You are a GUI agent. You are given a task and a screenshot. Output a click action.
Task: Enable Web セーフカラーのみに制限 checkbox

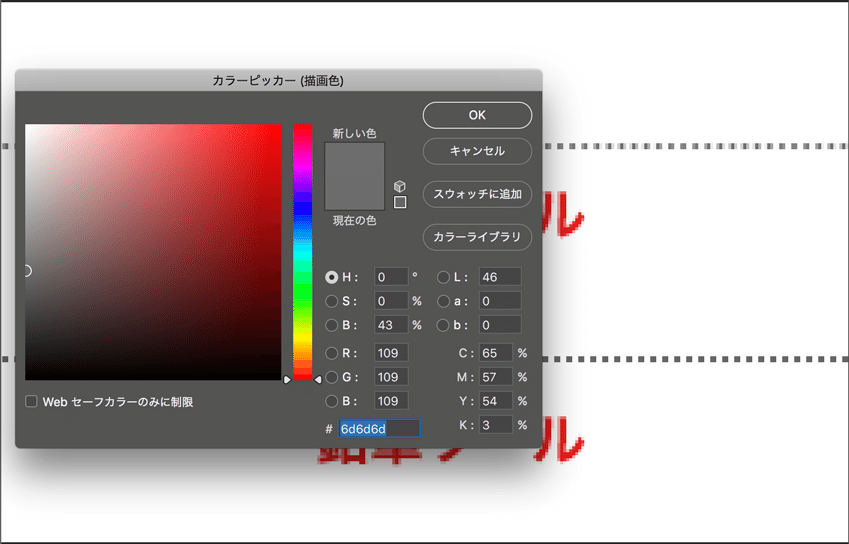pos(31,402)
